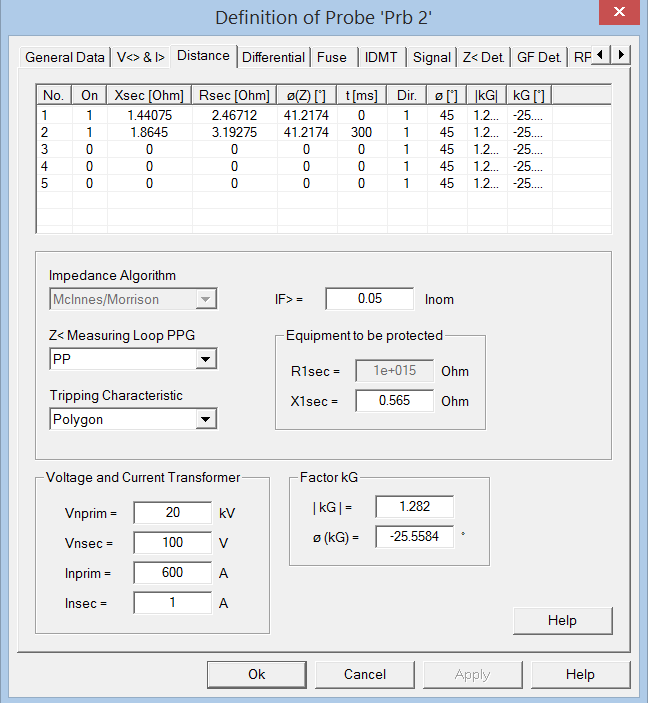Click the Ok button
Screen dimensions: 648x703
pos(257,674)
